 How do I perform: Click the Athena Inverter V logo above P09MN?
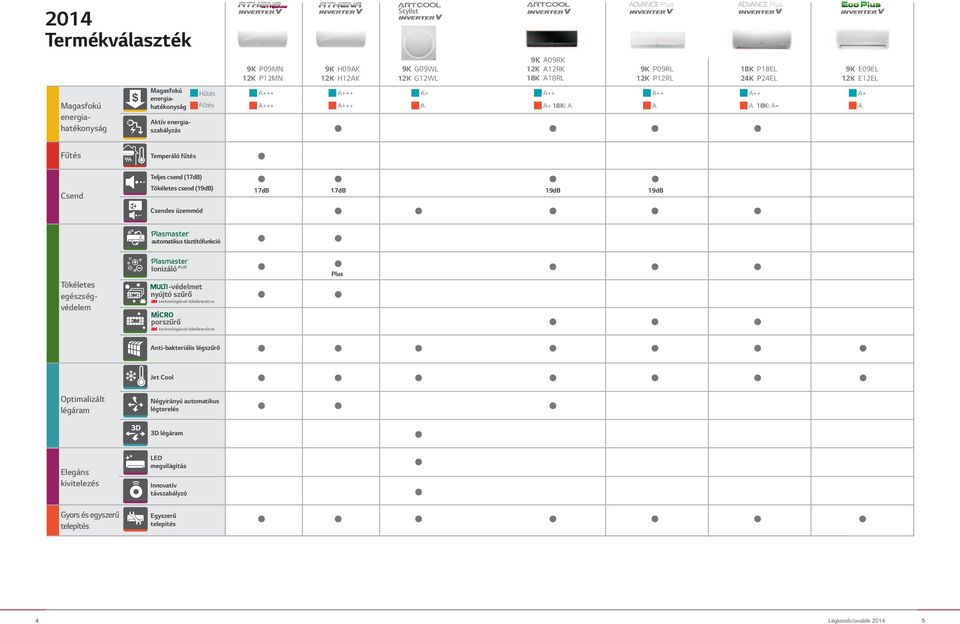[263, 8]
